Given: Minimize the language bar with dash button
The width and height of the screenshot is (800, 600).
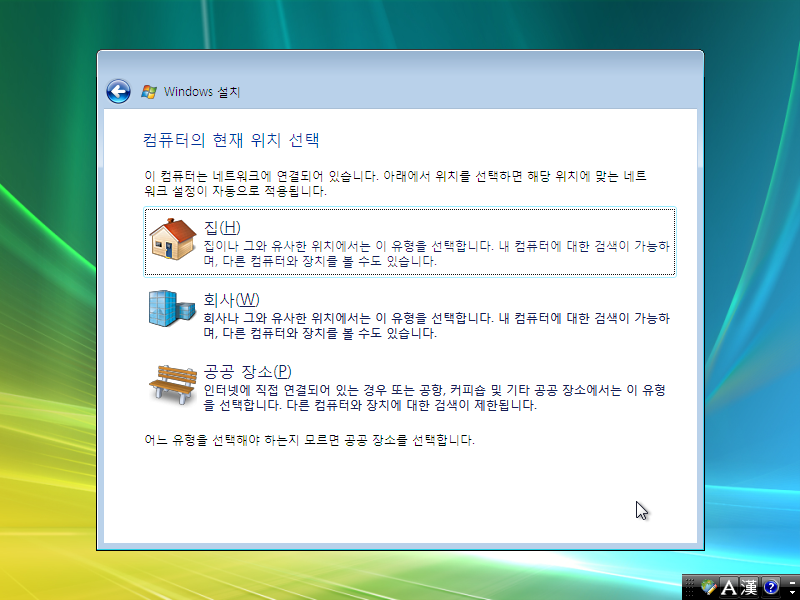Looking at the screenshot, I should click(x=792, y=583).
